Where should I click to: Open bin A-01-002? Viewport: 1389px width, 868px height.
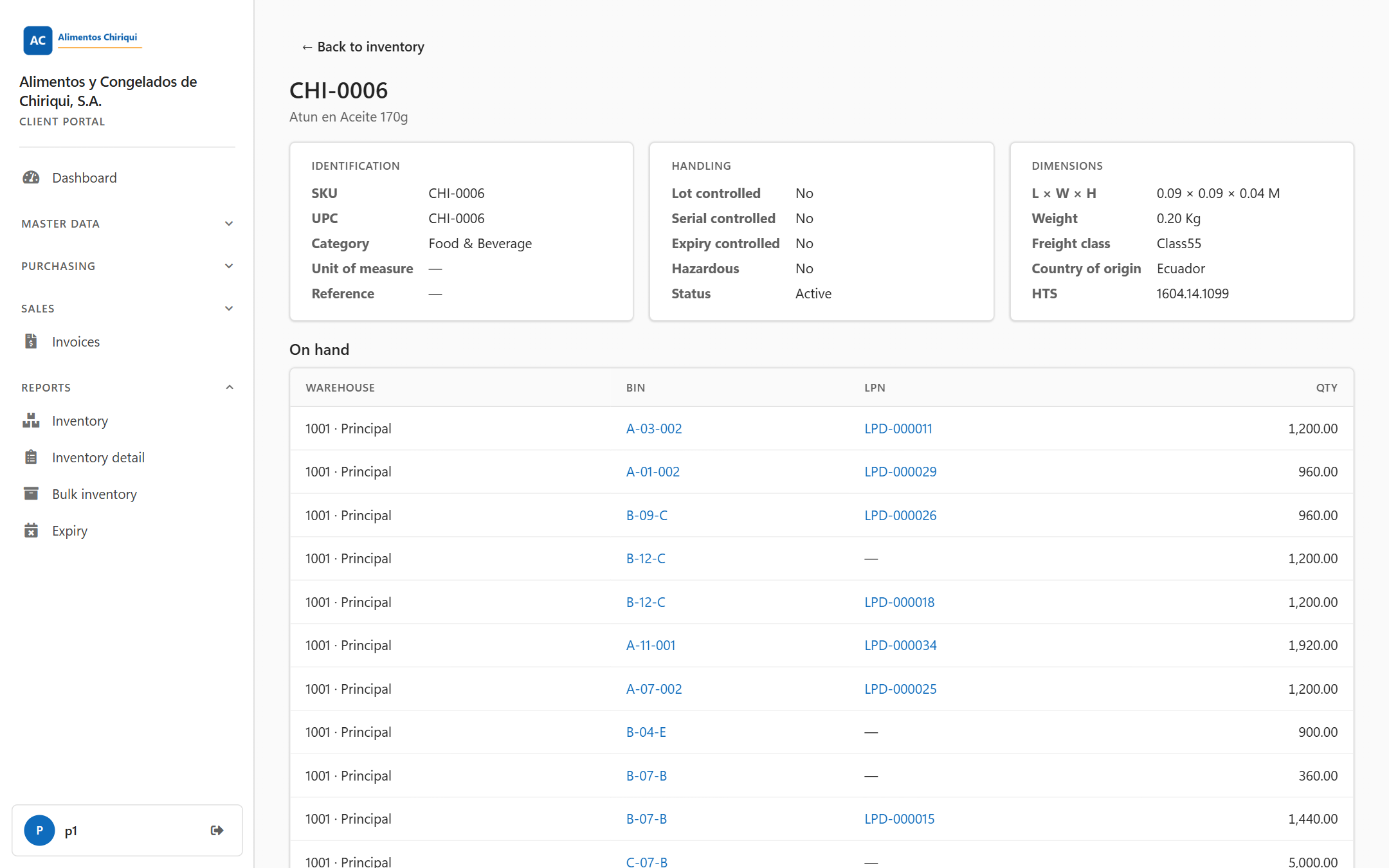653,471
